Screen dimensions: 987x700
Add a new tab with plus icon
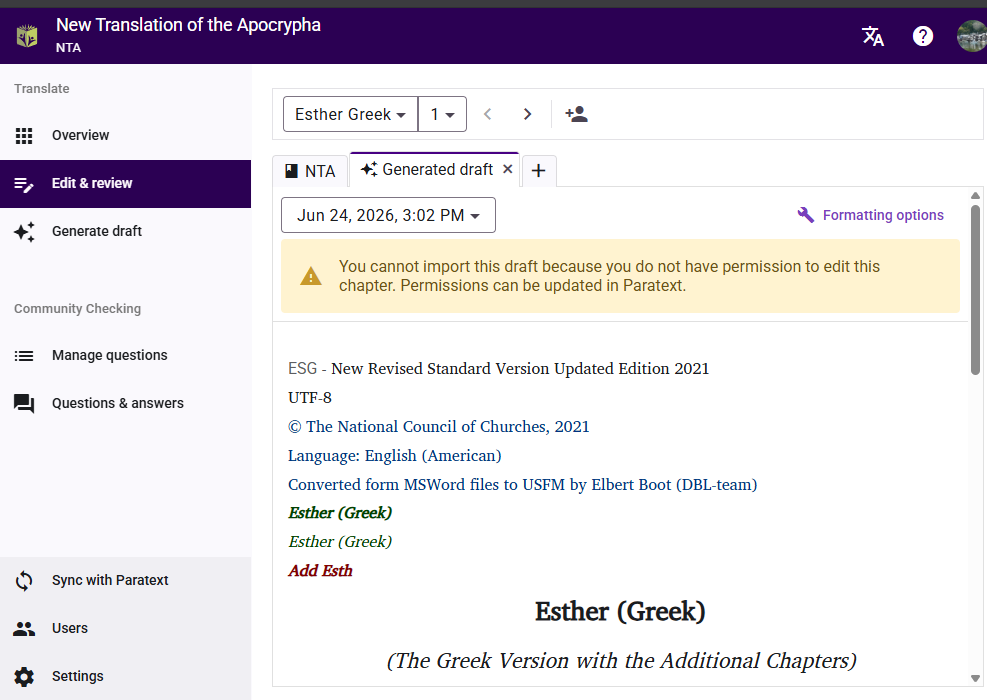click(x=538, y=171)
